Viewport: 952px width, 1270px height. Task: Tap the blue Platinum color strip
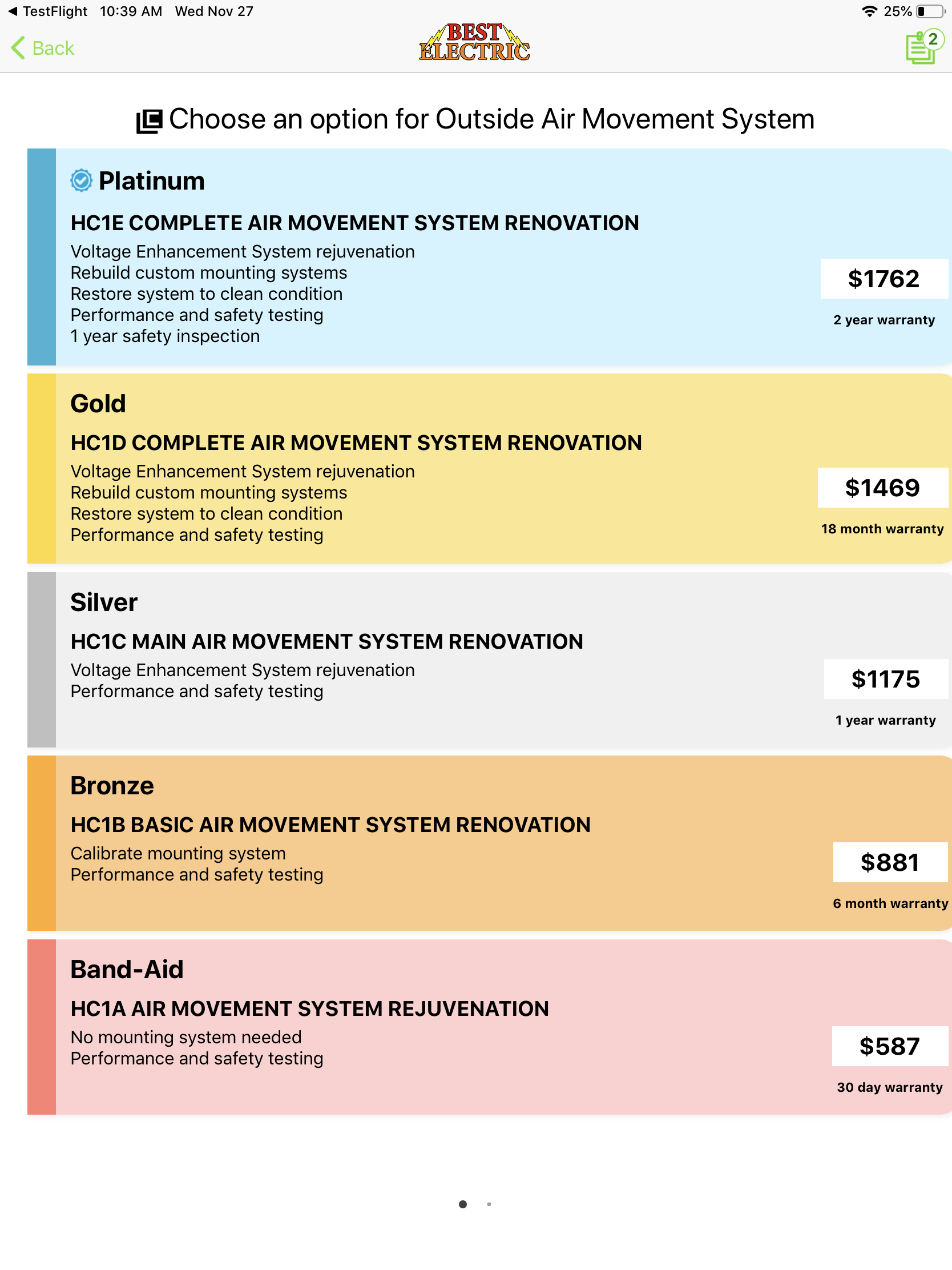tap(41, 256)
